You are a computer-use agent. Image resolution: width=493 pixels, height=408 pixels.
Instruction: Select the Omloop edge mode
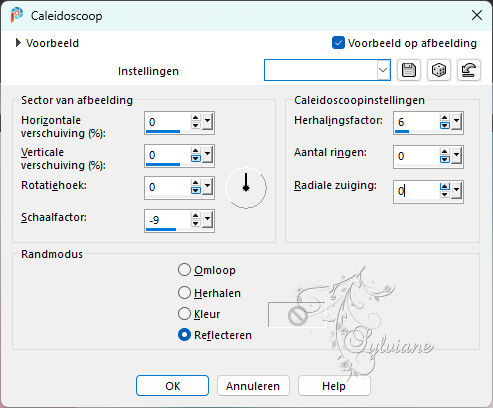pyautogui.click(x=184, y=270)
